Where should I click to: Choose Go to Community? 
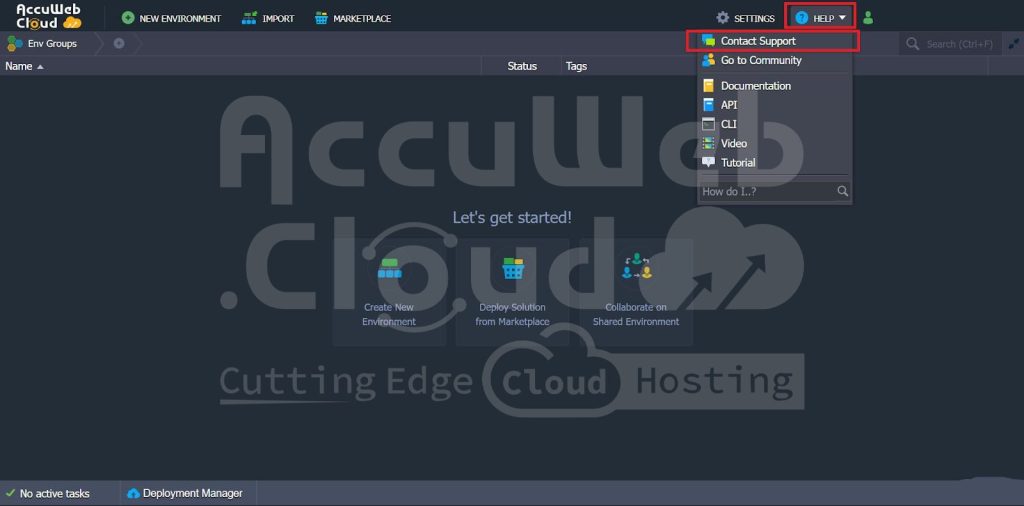coord(760,60)
